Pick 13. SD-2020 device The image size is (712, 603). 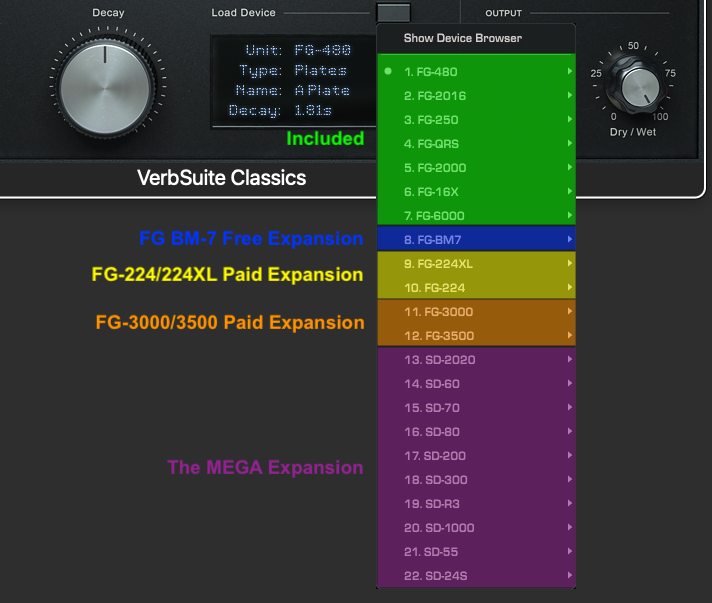click(x=476, y=360)
